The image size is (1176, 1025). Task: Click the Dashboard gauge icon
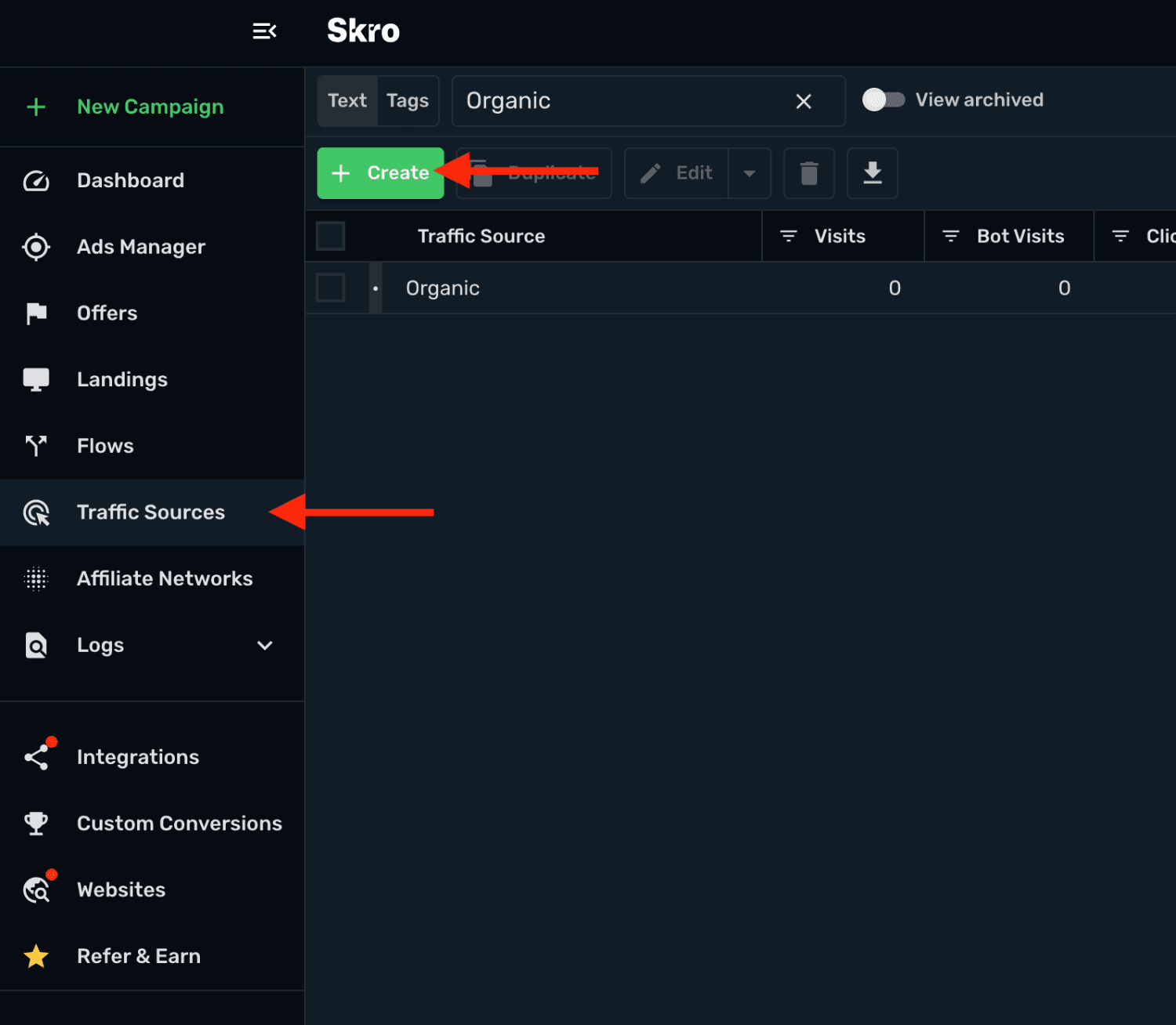point(36,181)
